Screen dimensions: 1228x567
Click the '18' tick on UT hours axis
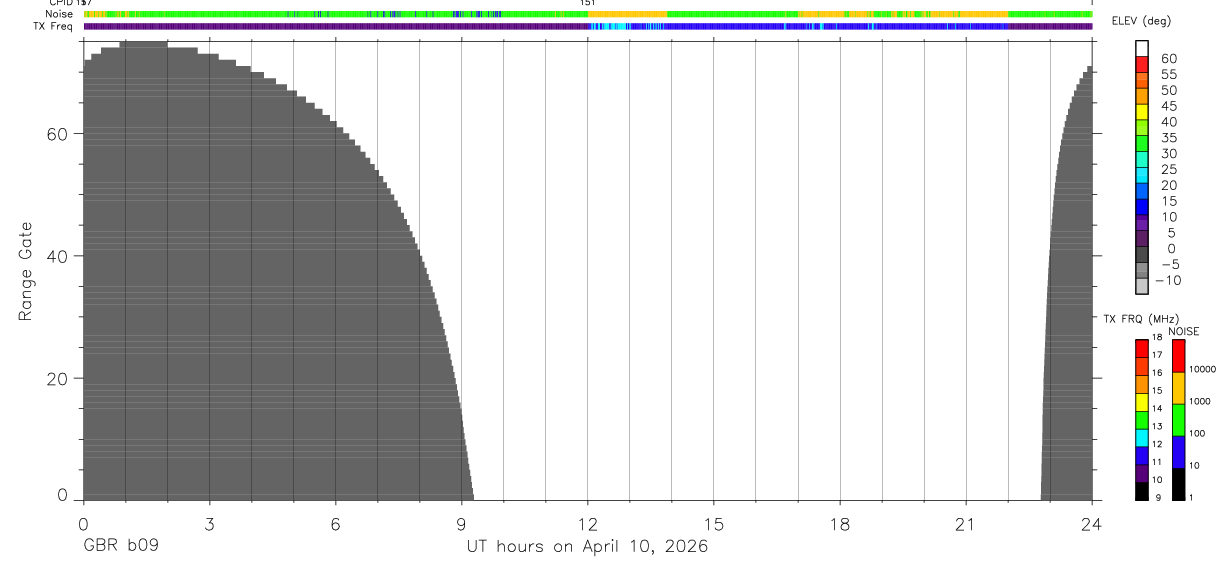click(x=840, y=524)
